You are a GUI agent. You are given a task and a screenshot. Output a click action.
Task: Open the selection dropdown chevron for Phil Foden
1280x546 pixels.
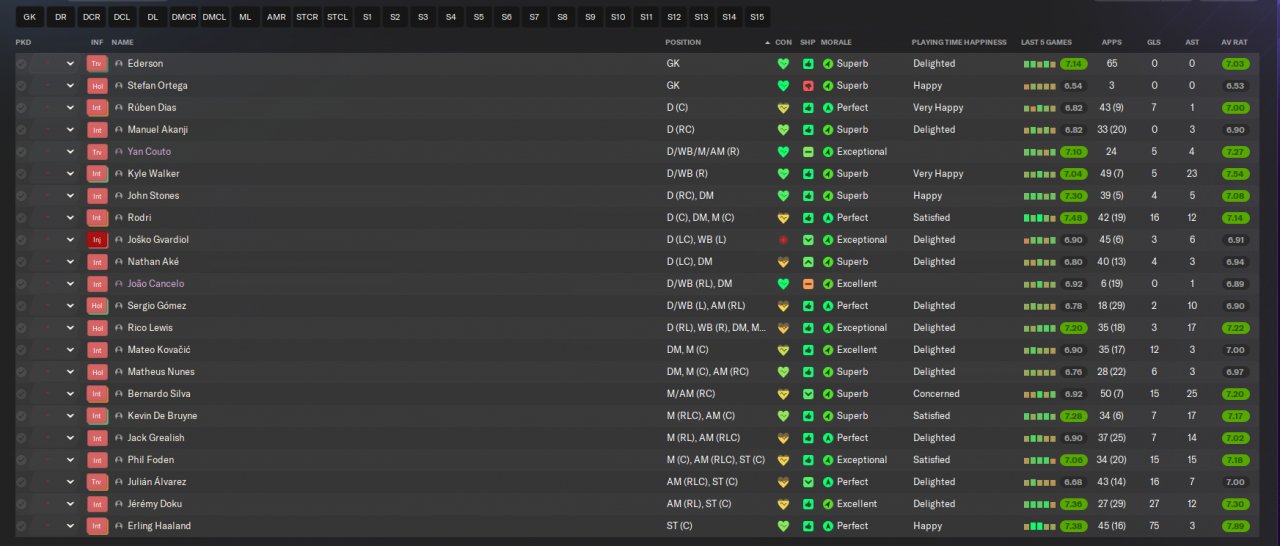70,459
